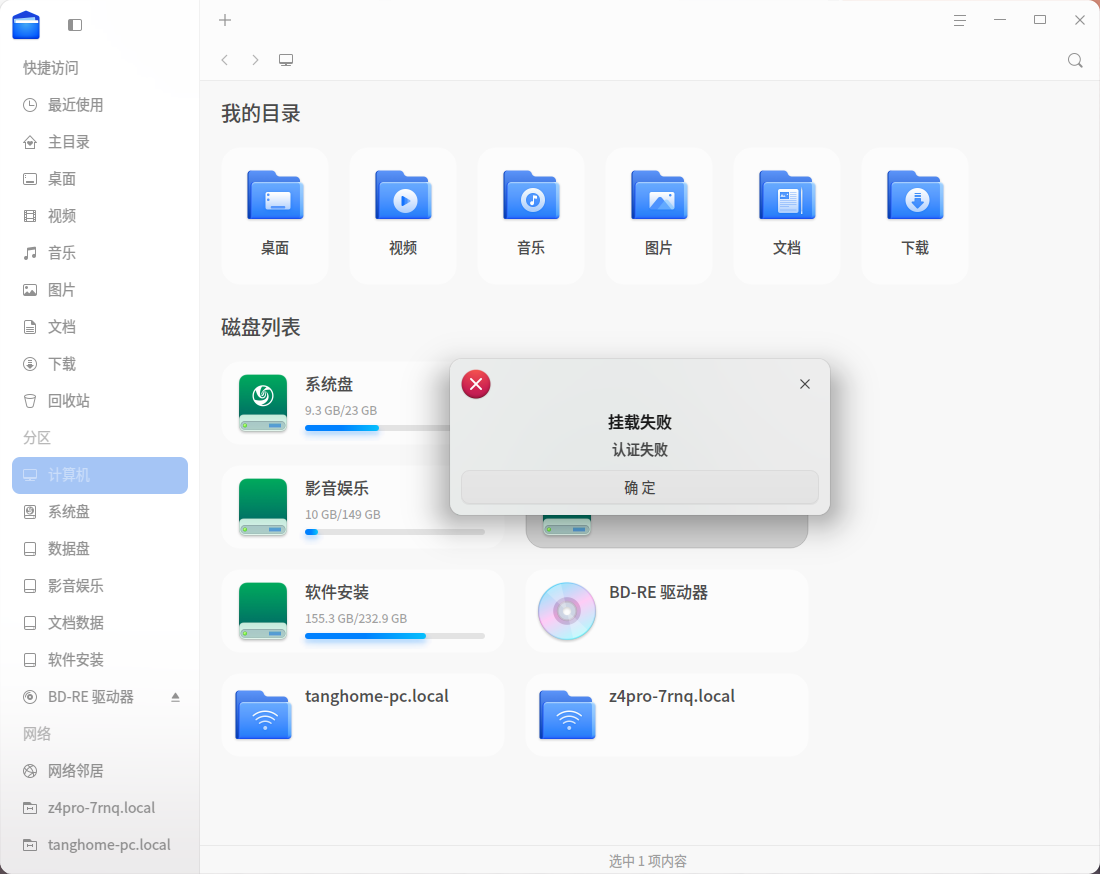Screen dimensions: 1100x874
Task: Open a new tab with plus icon
Action: (224, 20)
